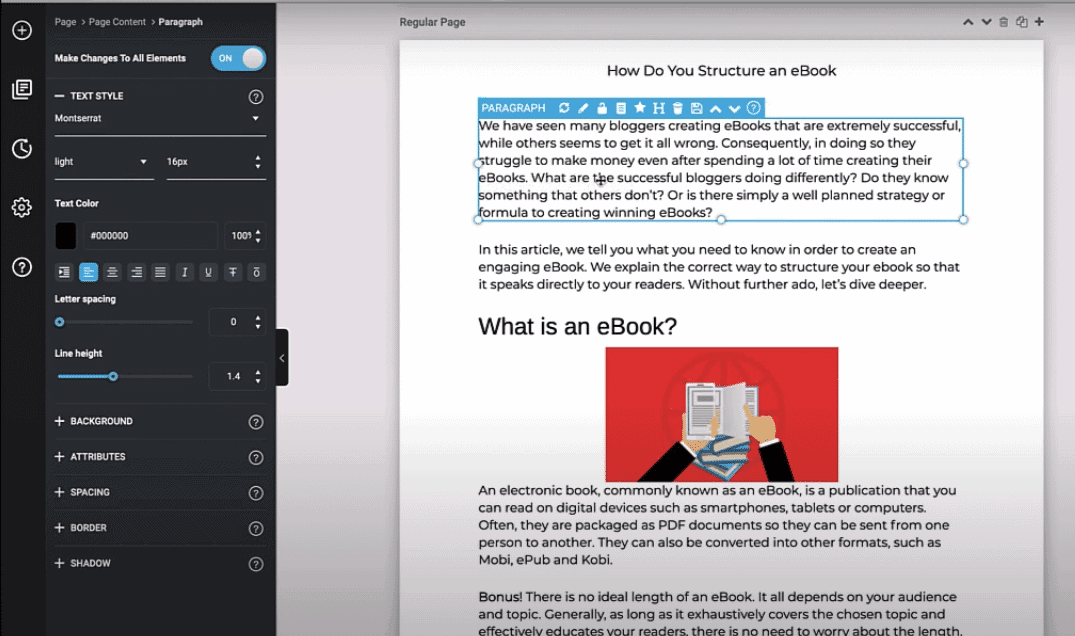
Task: Click the letter spacing value field
Action: pyautogui.click(x=237, y=322)
